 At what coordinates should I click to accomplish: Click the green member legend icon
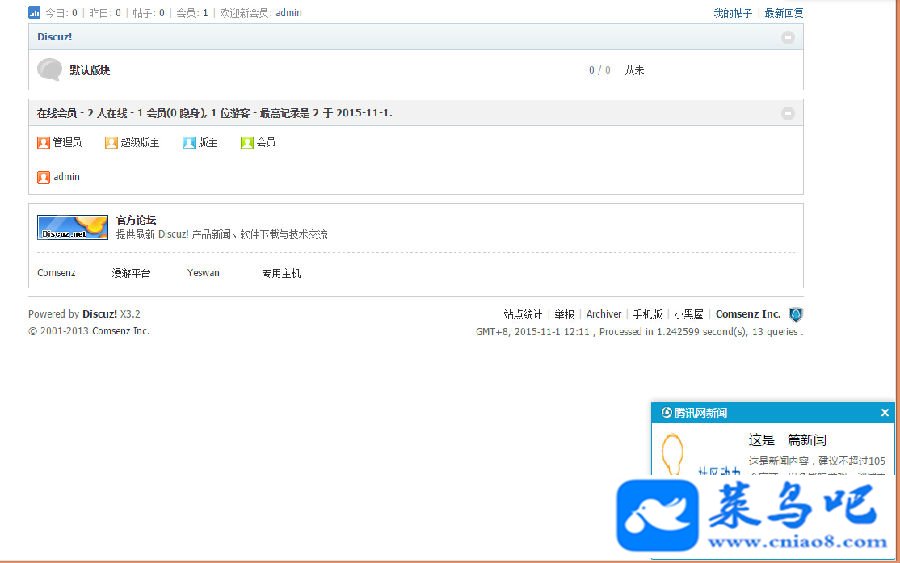pyautogui.click(x=247, y=142)
